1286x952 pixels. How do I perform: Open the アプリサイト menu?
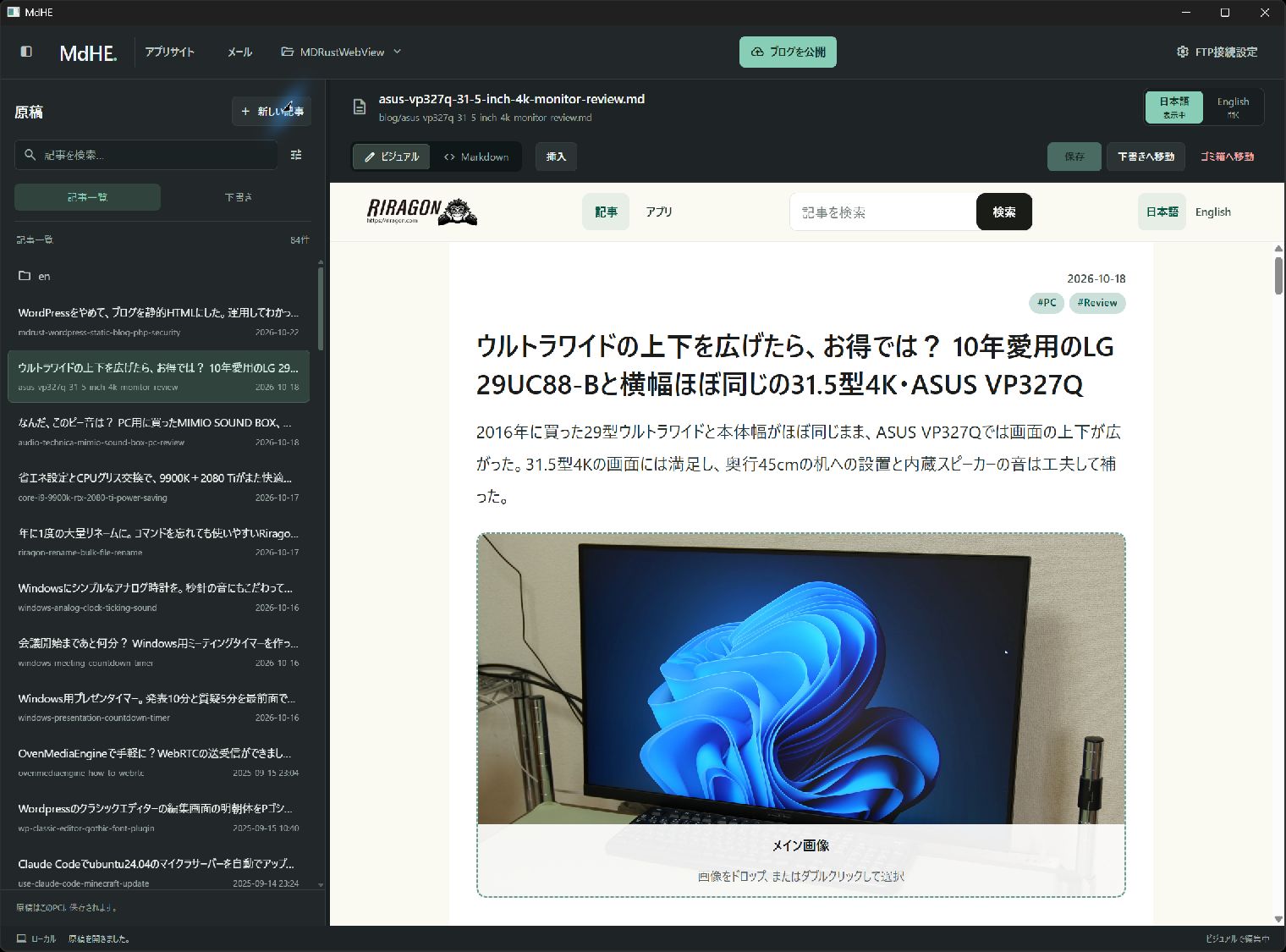pos(169,52)
